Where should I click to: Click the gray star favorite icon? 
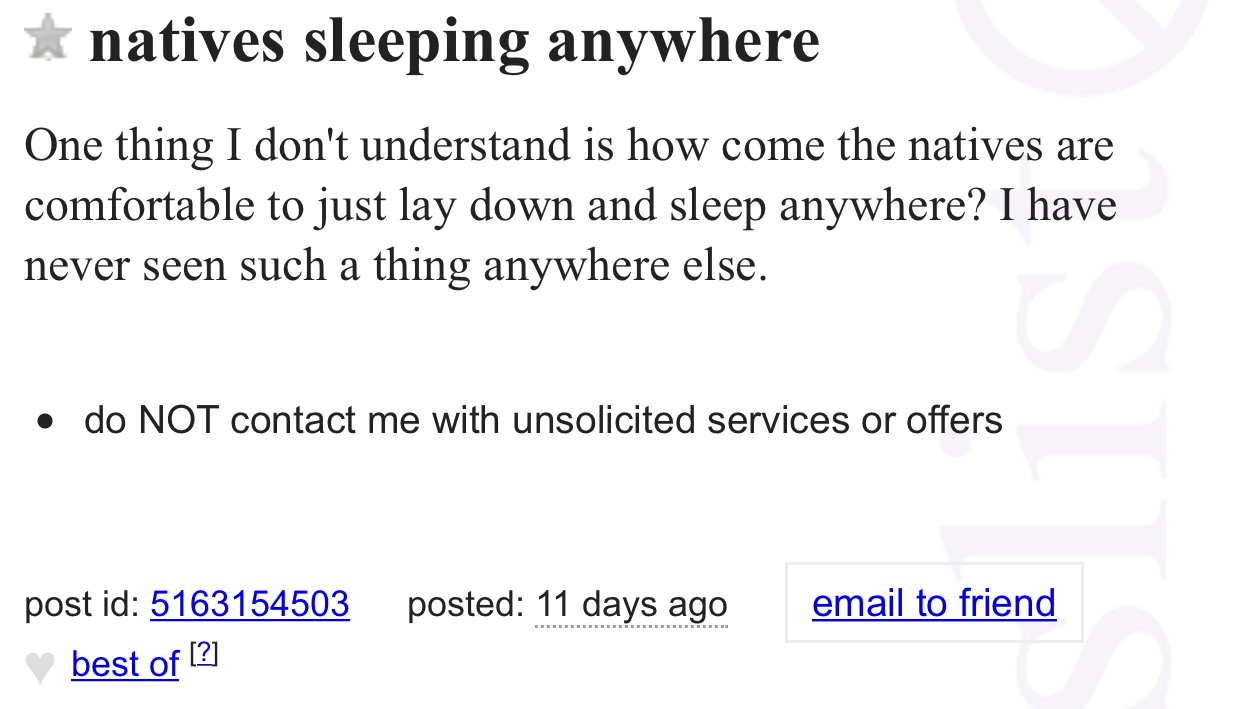(x=46, y=39)
